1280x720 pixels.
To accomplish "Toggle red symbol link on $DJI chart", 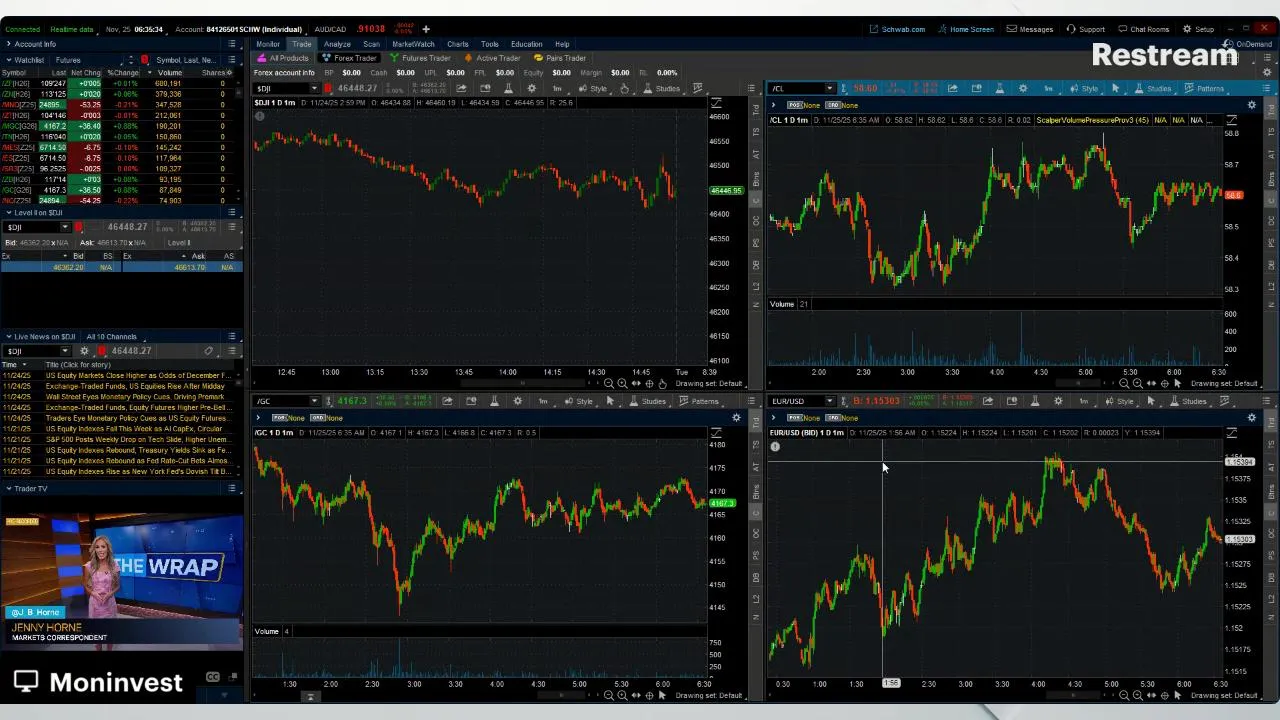I will (x=327, y=88).
